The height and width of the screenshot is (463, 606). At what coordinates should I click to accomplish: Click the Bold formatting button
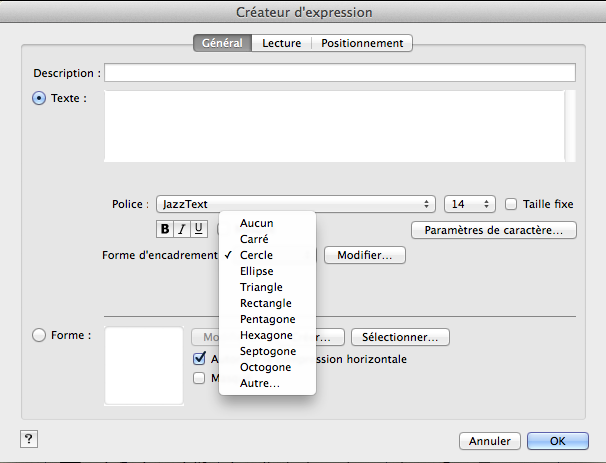[x=166, y=229]
